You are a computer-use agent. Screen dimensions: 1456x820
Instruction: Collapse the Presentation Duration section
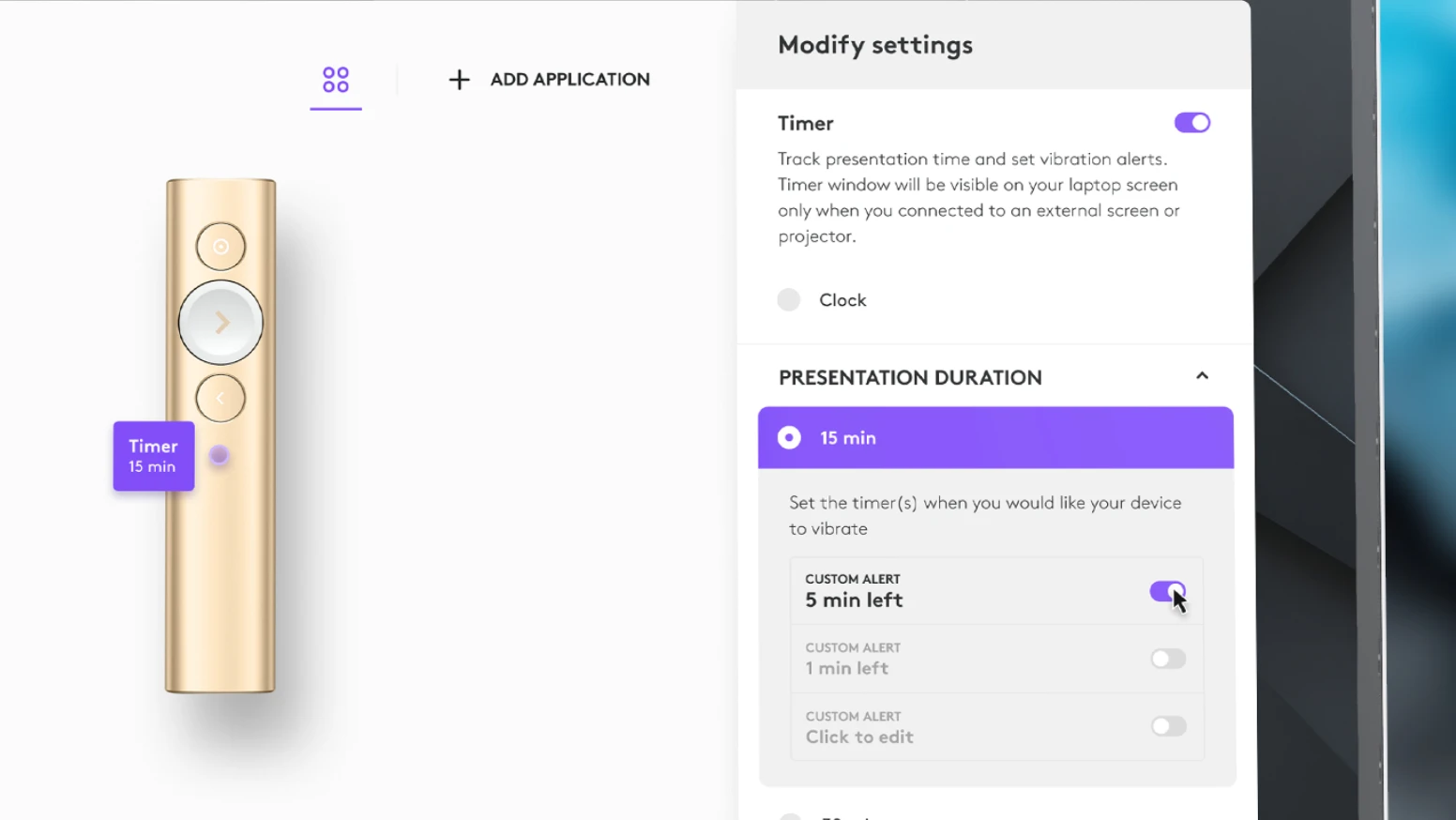coord(1202,376)
